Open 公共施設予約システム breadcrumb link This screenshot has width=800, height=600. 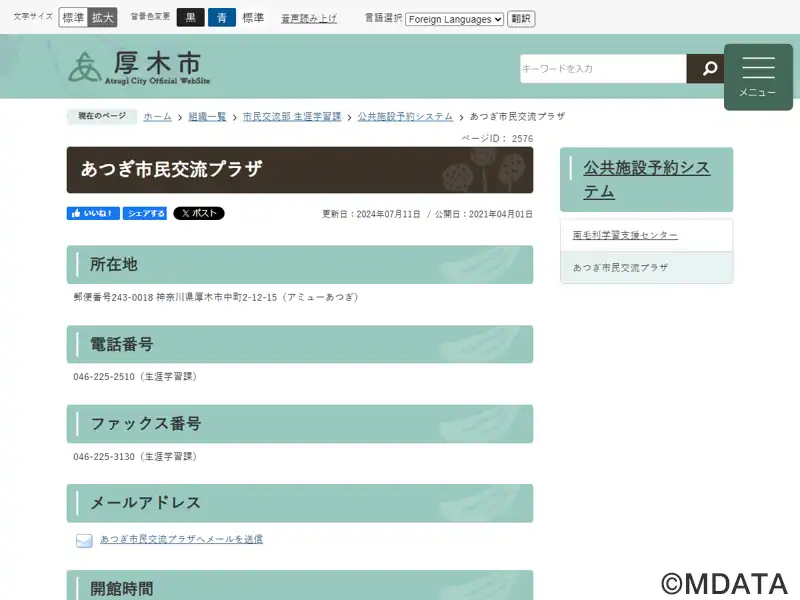pos(405,117)
